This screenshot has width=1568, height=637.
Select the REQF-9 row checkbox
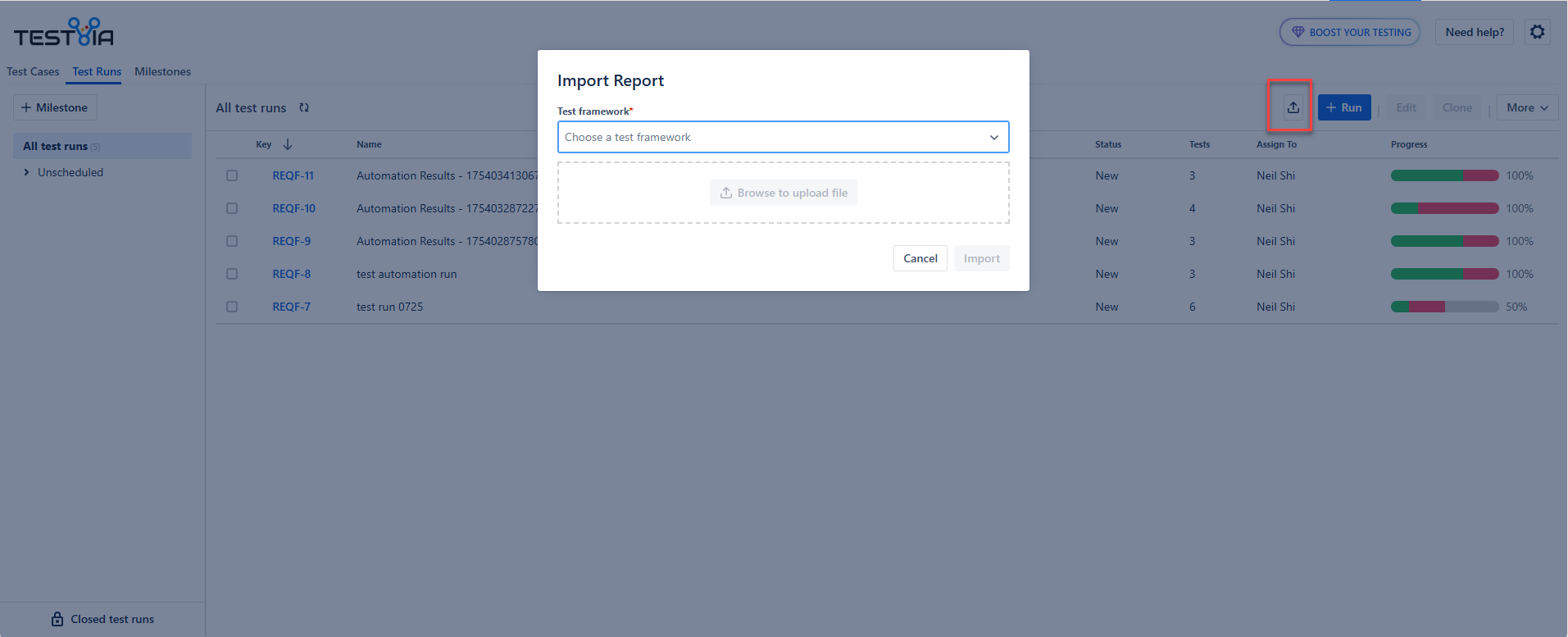[232, 241]
